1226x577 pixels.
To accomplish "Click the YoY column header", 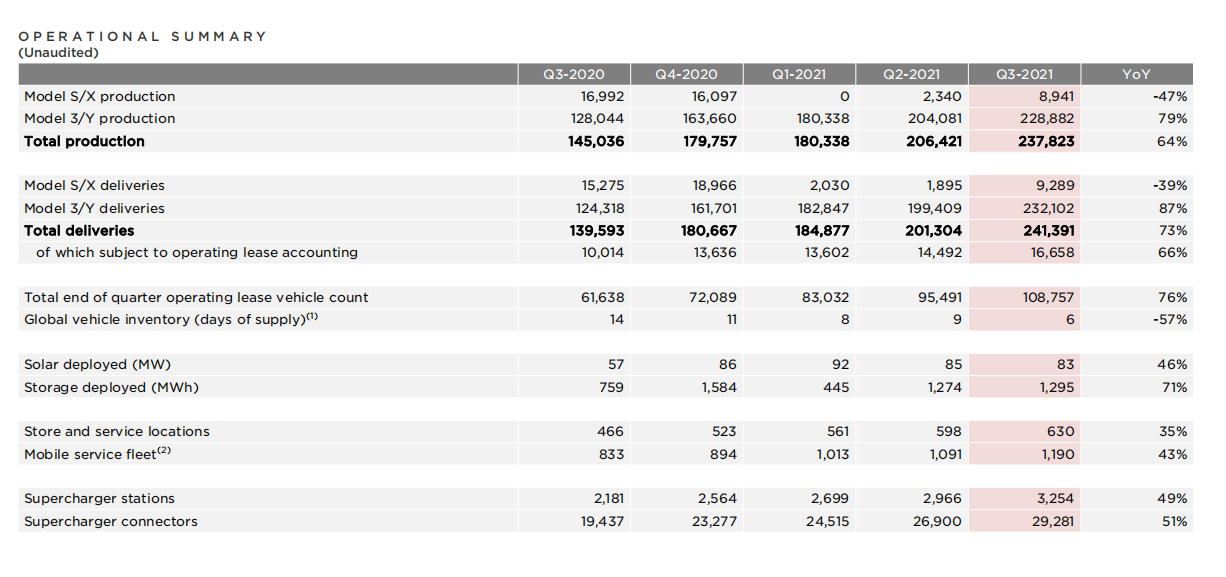I will tap(1136, 74).
